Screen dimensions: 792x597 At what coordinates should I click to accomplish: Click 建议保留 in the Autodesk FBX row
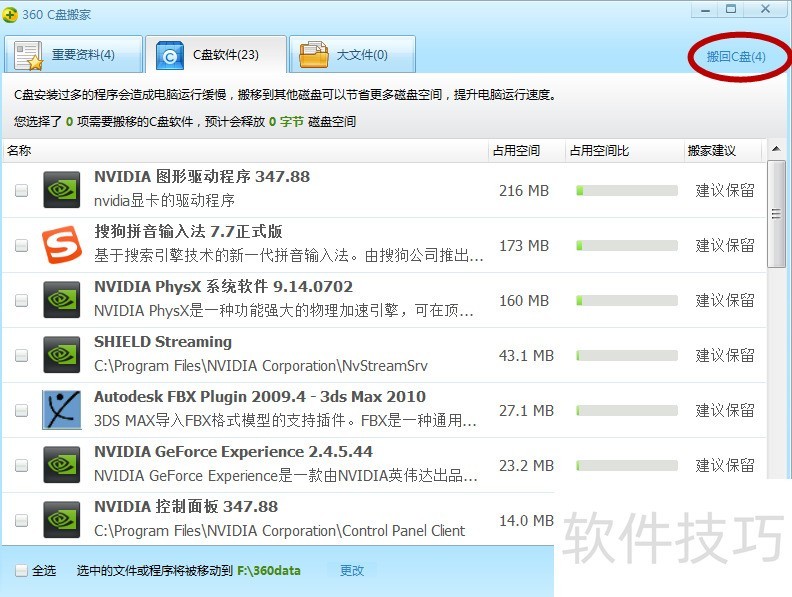[x=725, y=410]
